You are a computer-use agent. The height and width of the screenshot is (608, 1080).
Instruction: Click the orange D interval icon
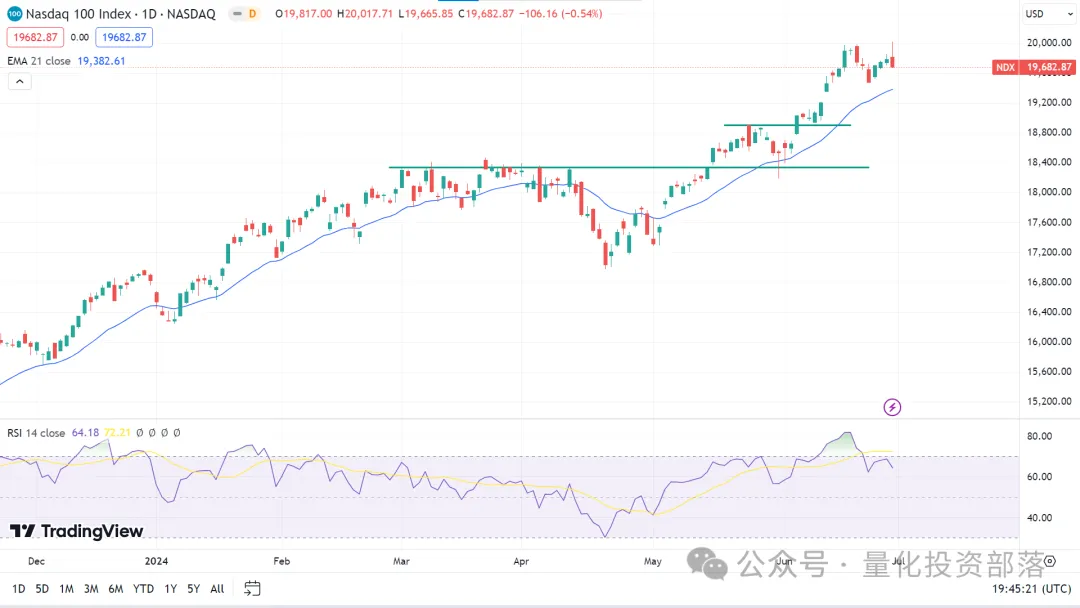coord(253,13)
